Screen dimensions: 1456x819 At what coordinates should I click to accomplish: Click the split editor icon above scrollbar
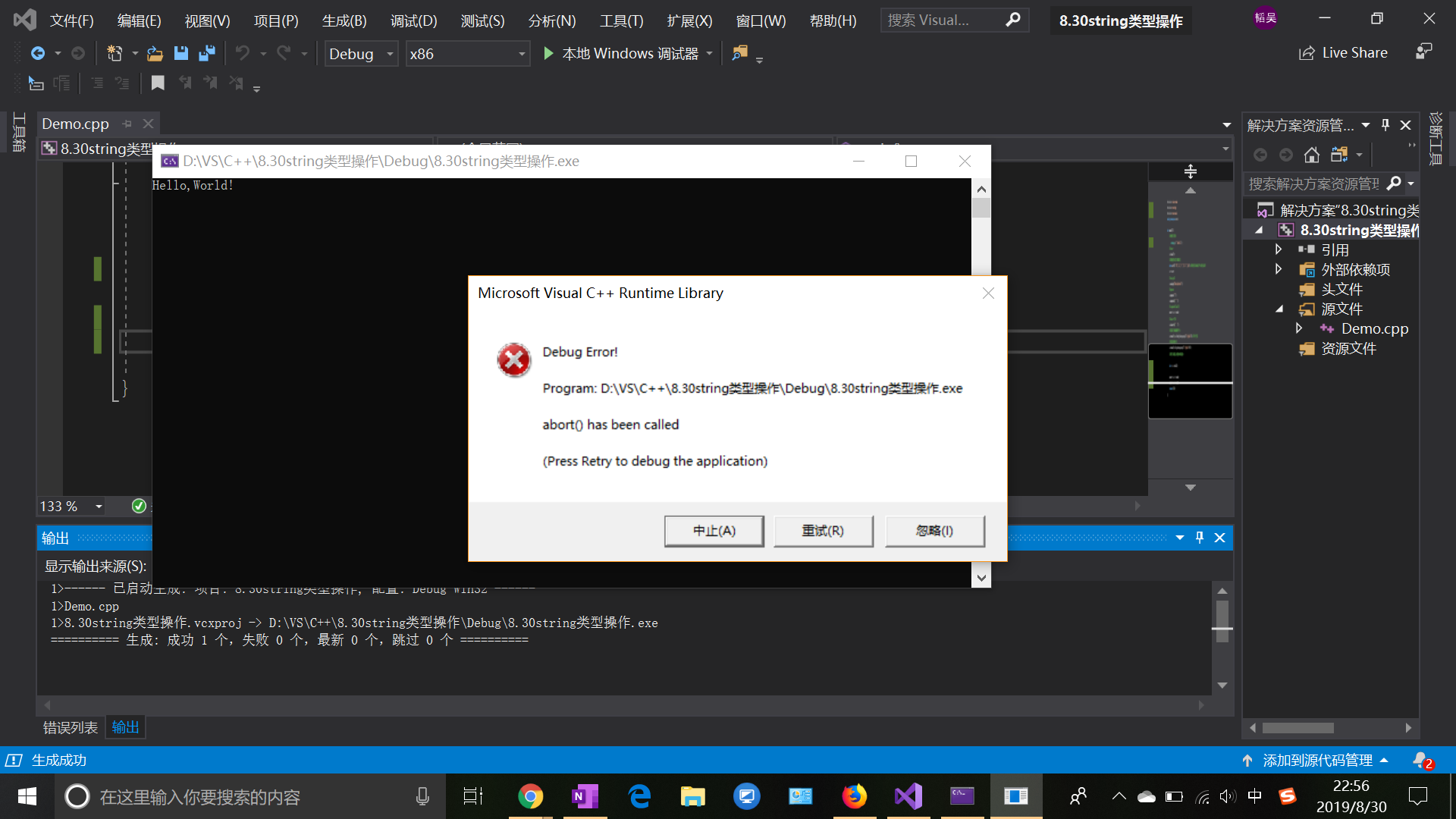pyautogui.click(x=1191, y=171)
